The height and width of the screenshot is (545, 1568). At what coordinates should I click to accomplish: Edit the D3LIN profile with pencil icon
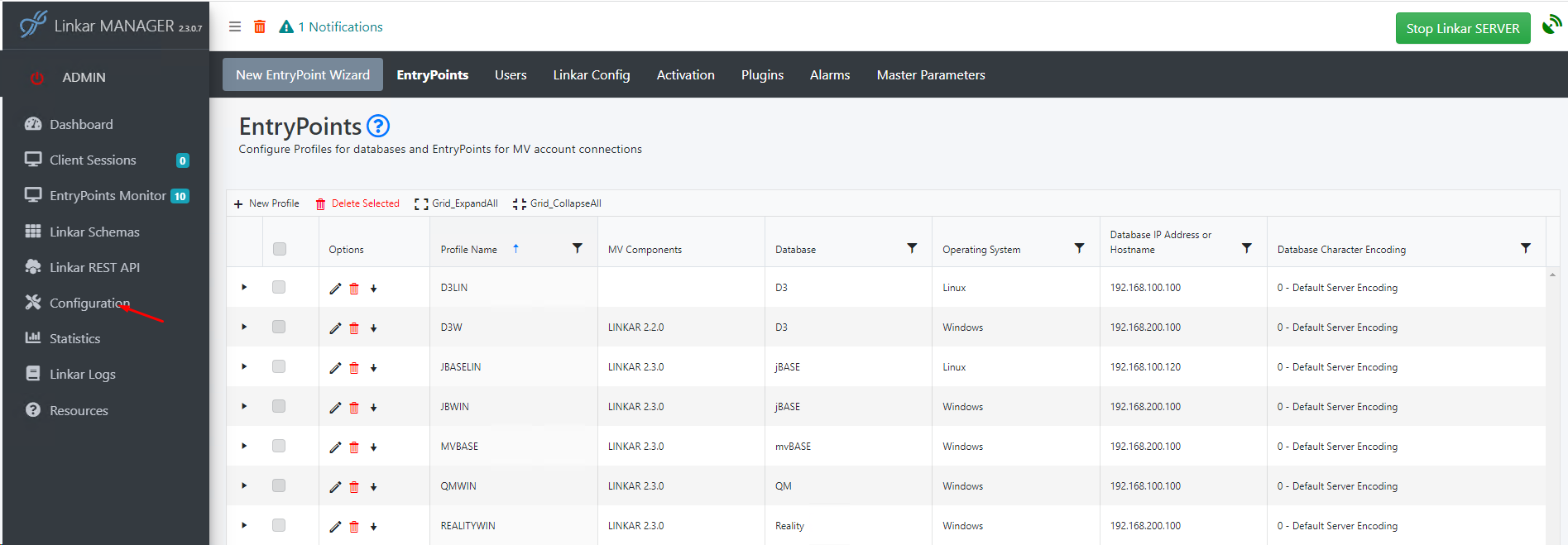(x=335, y=289)
